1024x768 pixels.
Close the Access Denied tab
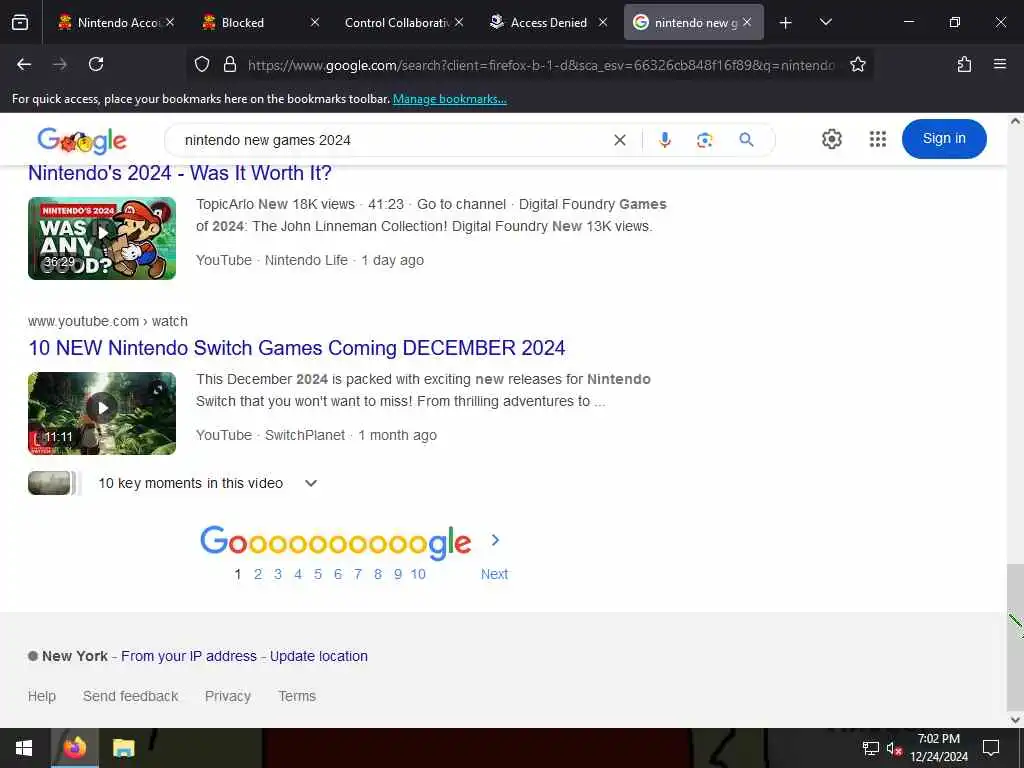pyautogui.click(x=603, y=22)
